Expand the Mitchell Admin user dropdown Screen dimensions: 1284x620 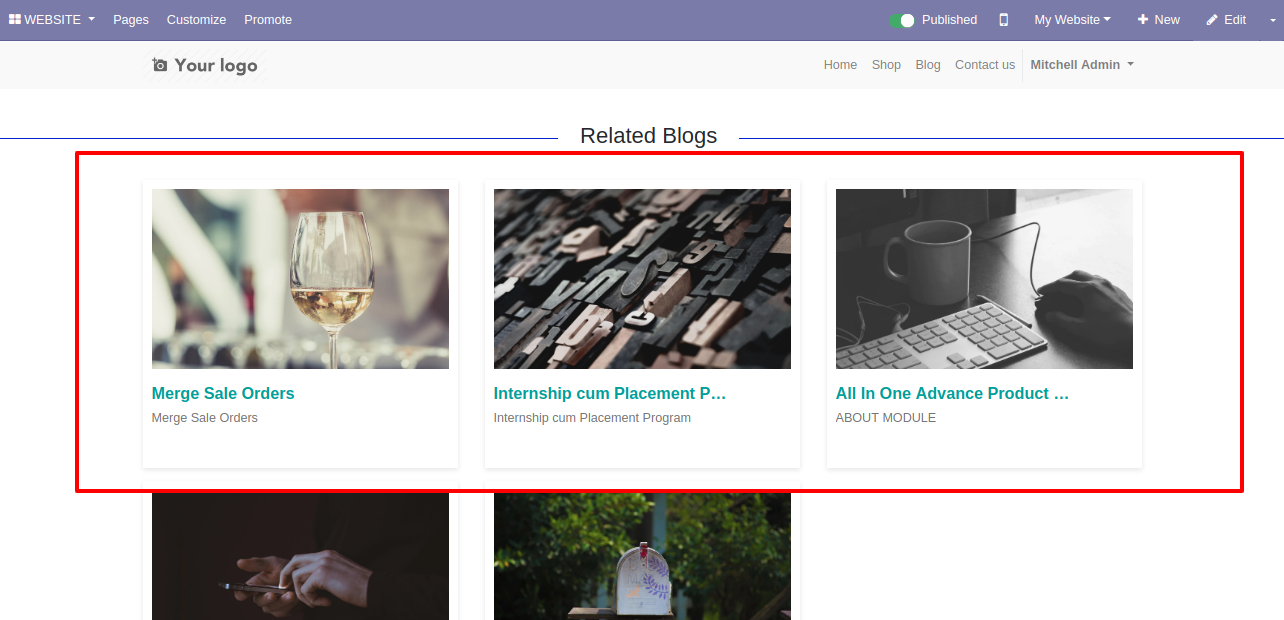(x=1082, y=64)
